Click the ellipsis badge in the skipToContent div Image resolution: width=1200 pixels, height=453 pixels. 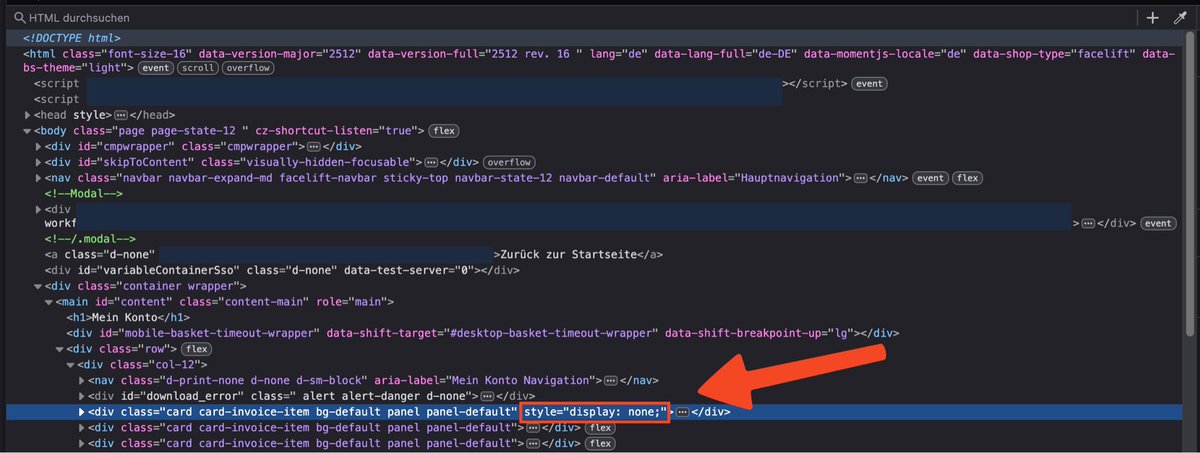pos(431,162)
